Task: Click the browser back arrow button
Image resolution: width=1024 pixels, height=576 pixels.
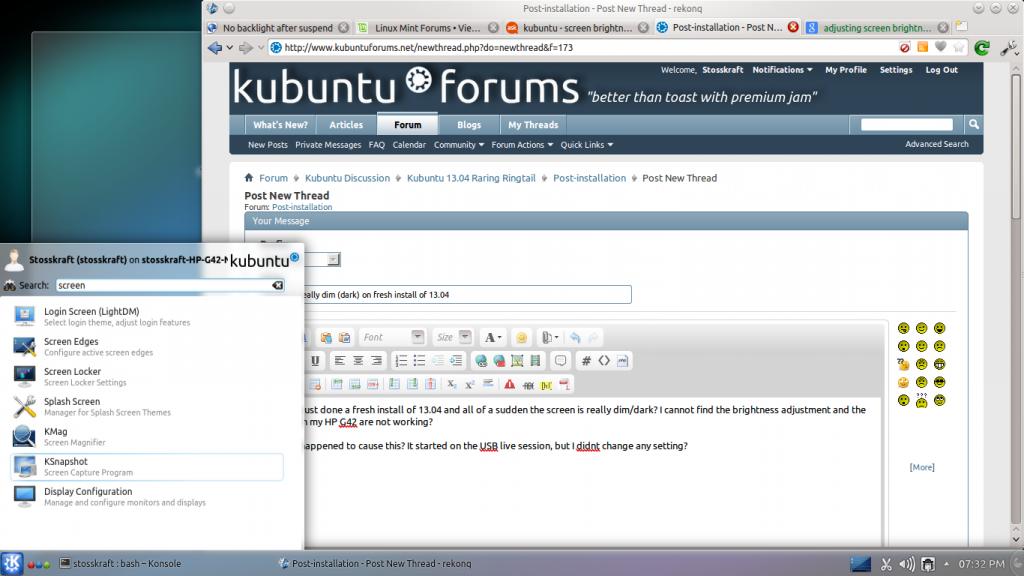Action: click(215, 47)
